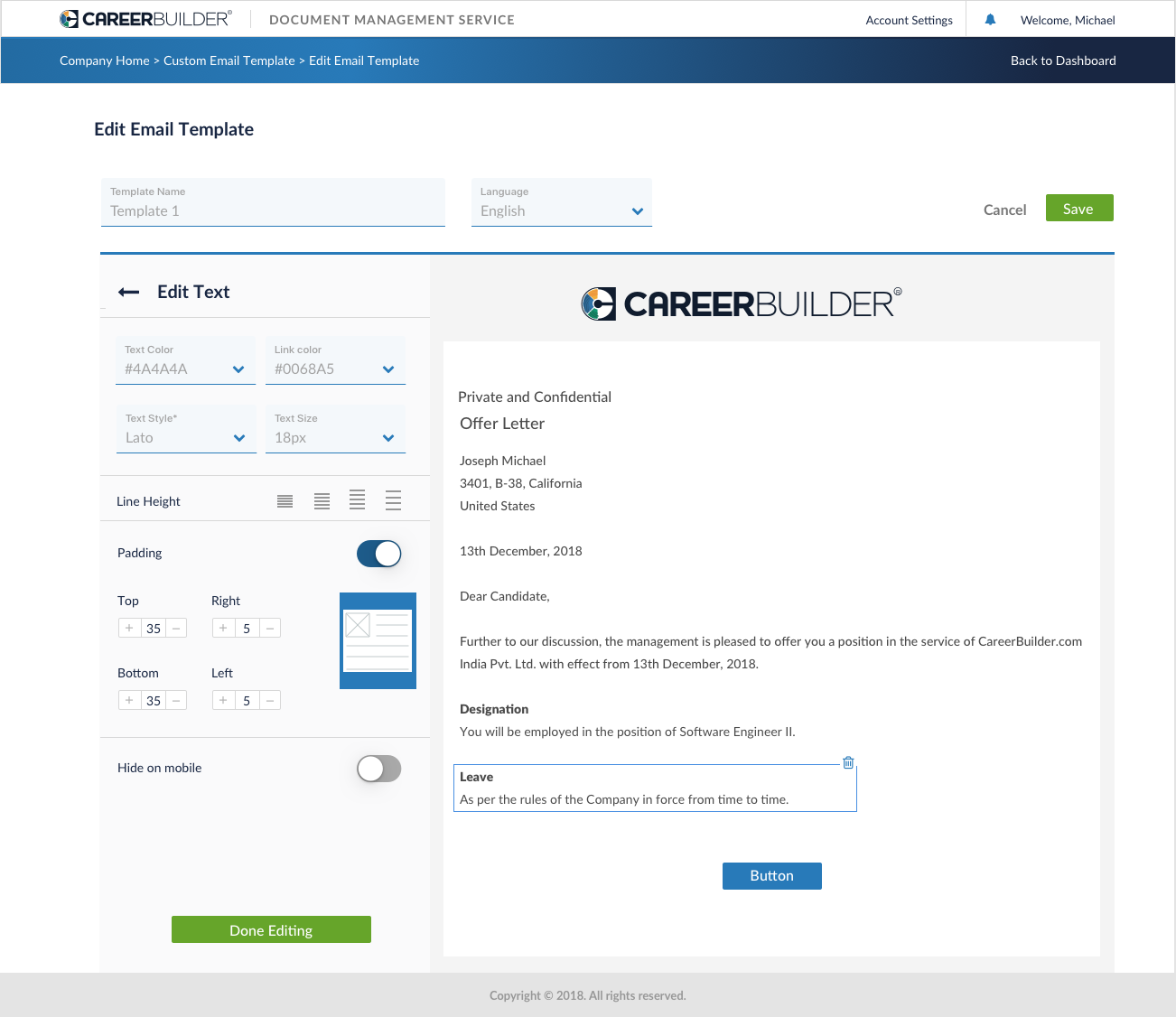Click the Cancel button
The width and height of the screenshot is (1176, 1017).
tap(1004, 210)
